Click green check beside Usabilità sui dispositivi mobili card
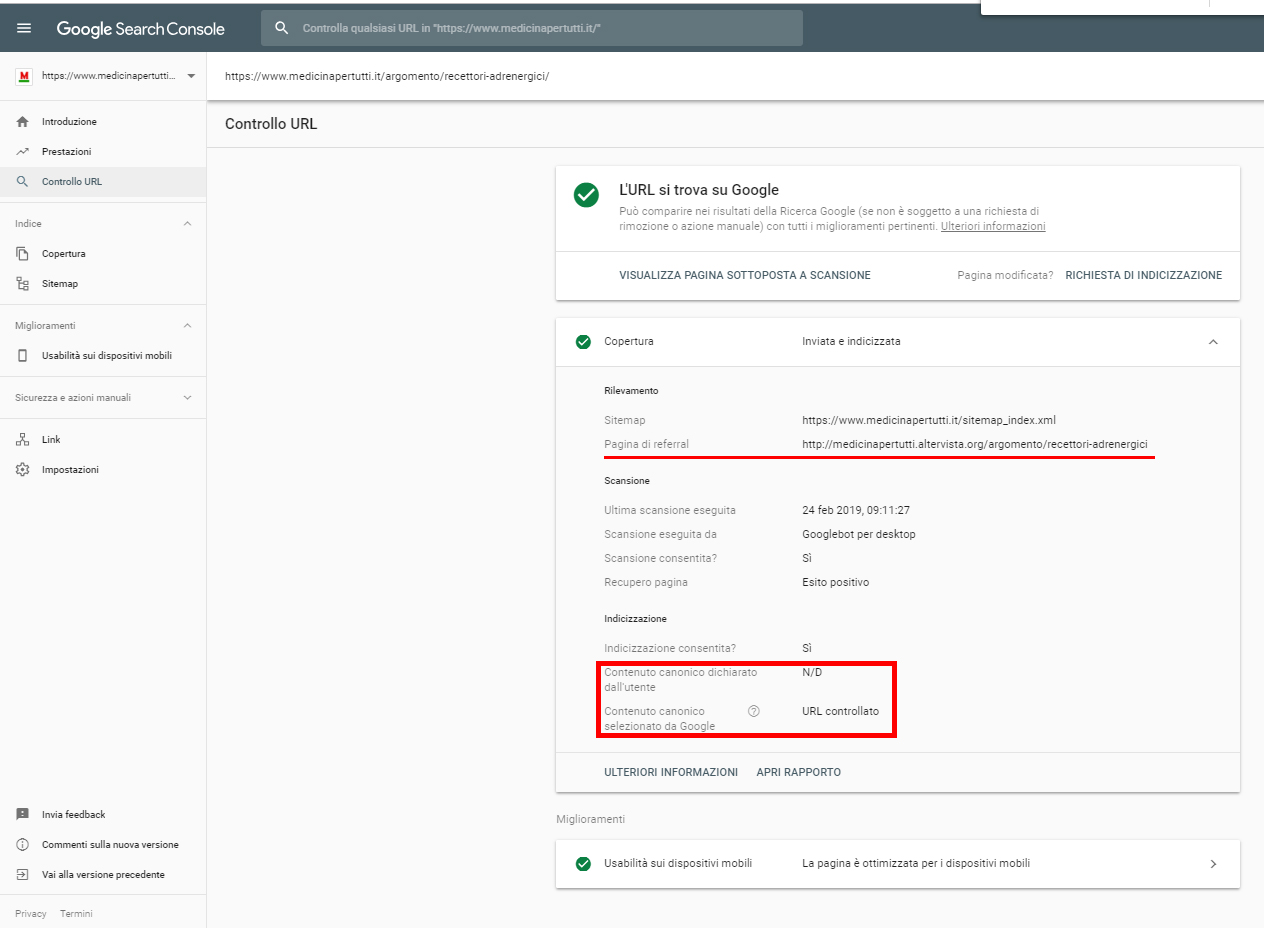 [584, 864]
